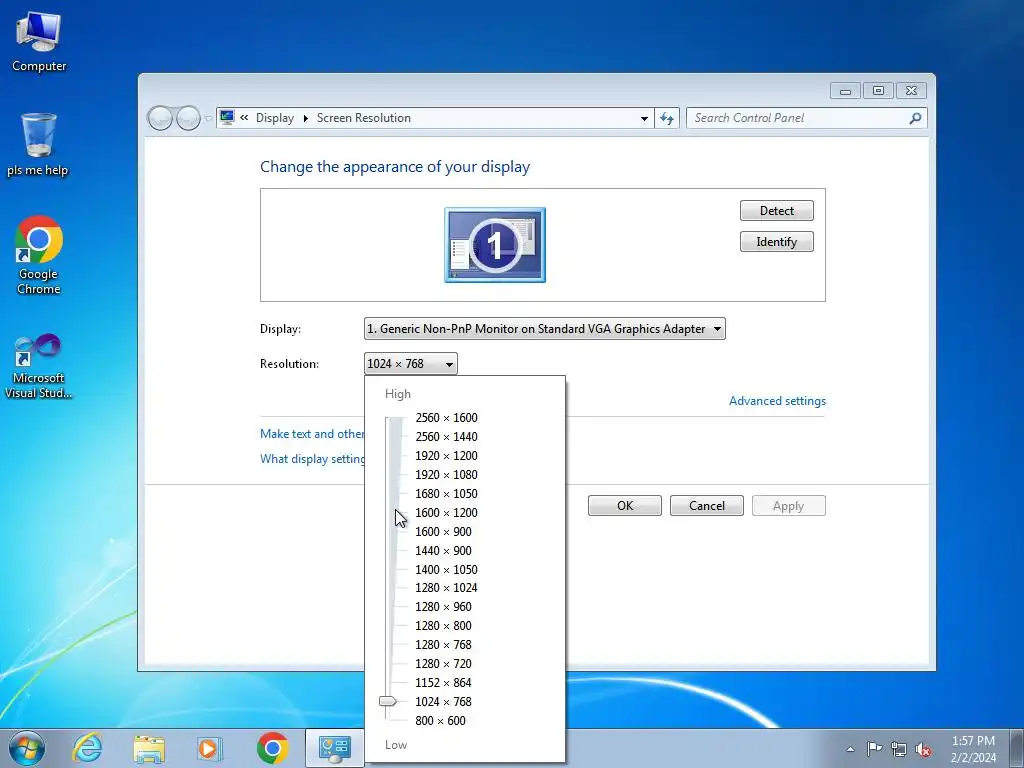1024x768 pixels.
Task: Click the resolution slider thumb
Action: pos(388,701)
